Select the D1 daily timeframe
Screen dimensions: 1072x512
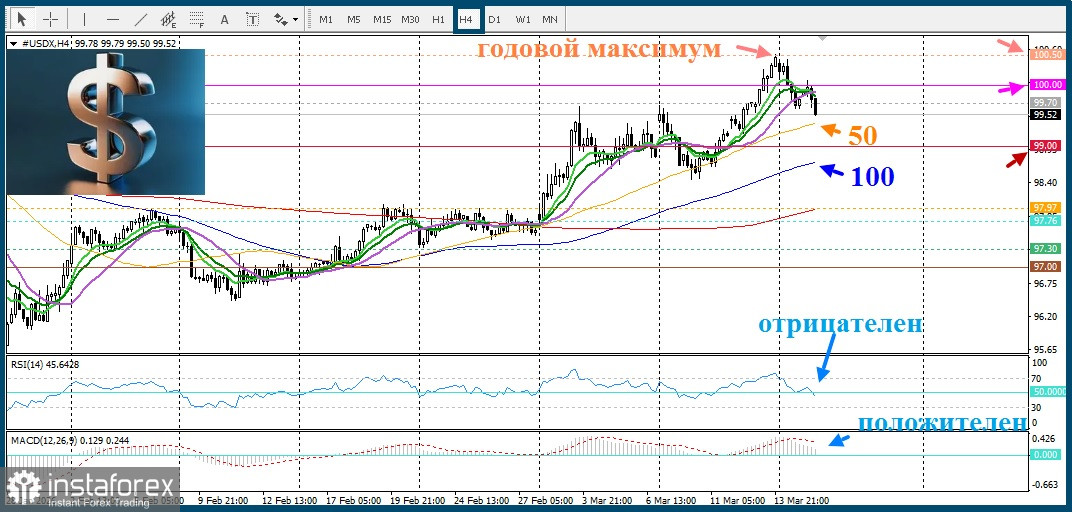point(494,19)
